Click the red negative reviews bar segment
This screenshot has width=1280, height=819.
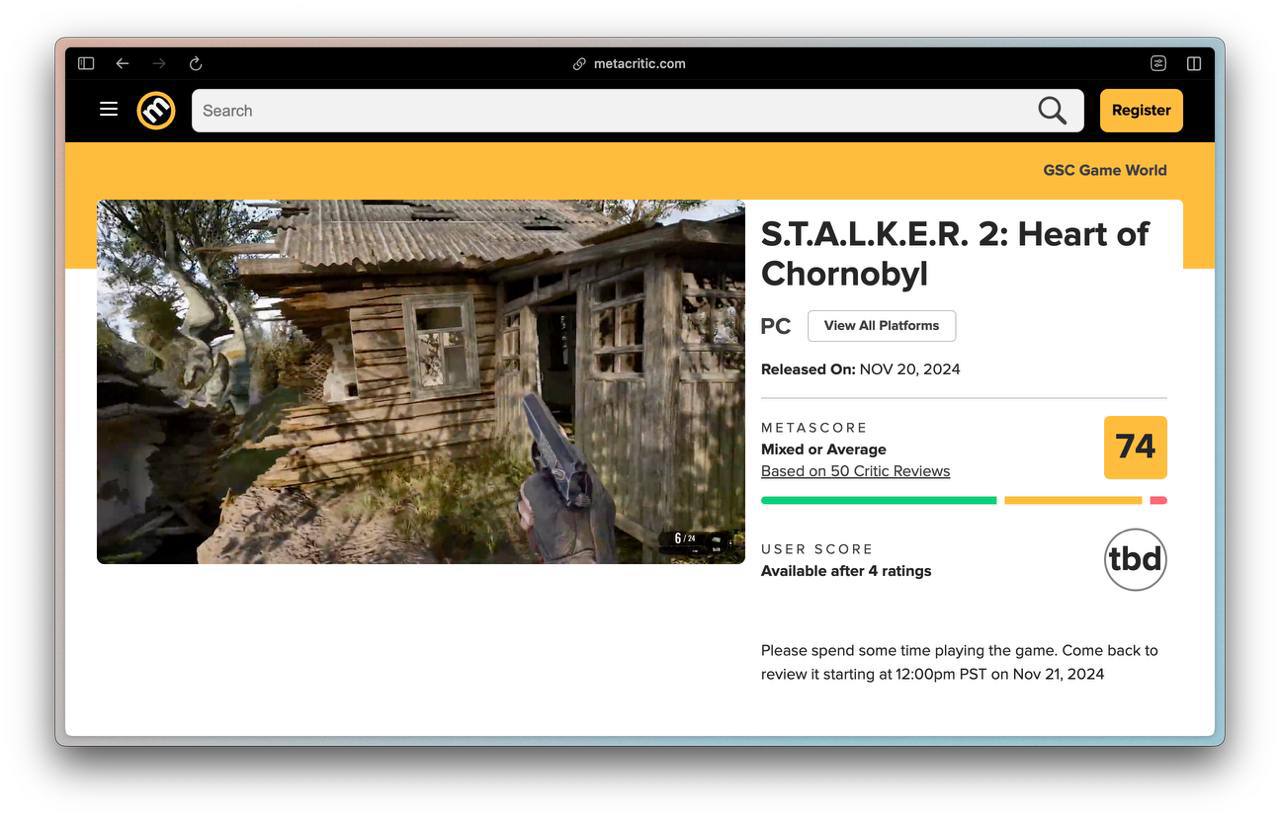point(1158,500)
